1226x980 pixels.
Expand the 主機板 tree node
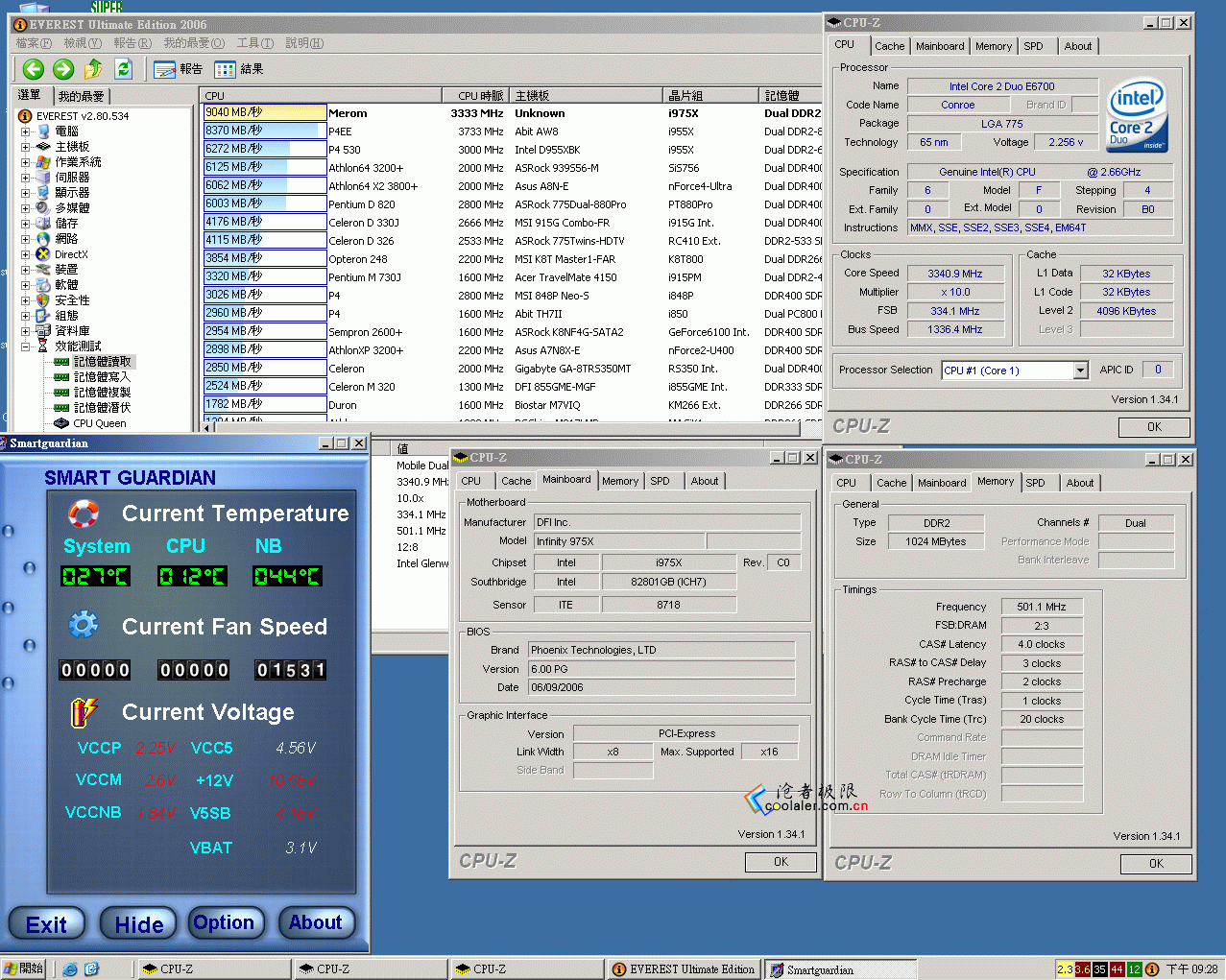26,147
